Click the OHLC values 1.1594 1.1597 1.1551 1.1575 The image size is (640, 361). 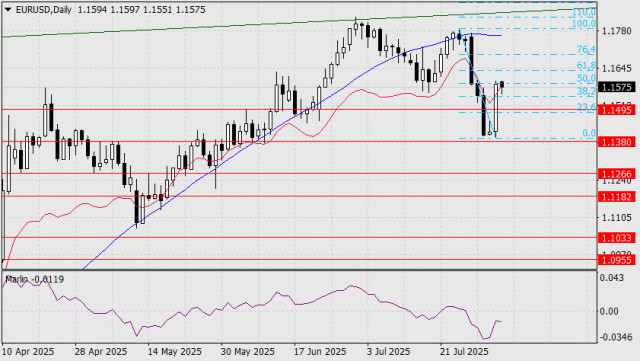pos(142,9)
